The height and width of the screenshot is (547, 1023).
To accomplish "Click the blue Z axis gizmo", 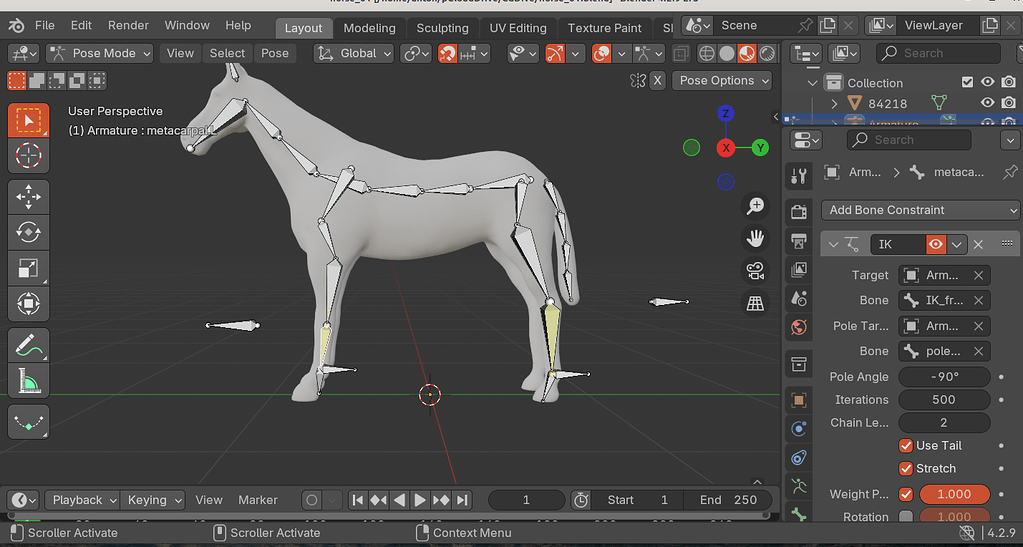I will point(725,114).
